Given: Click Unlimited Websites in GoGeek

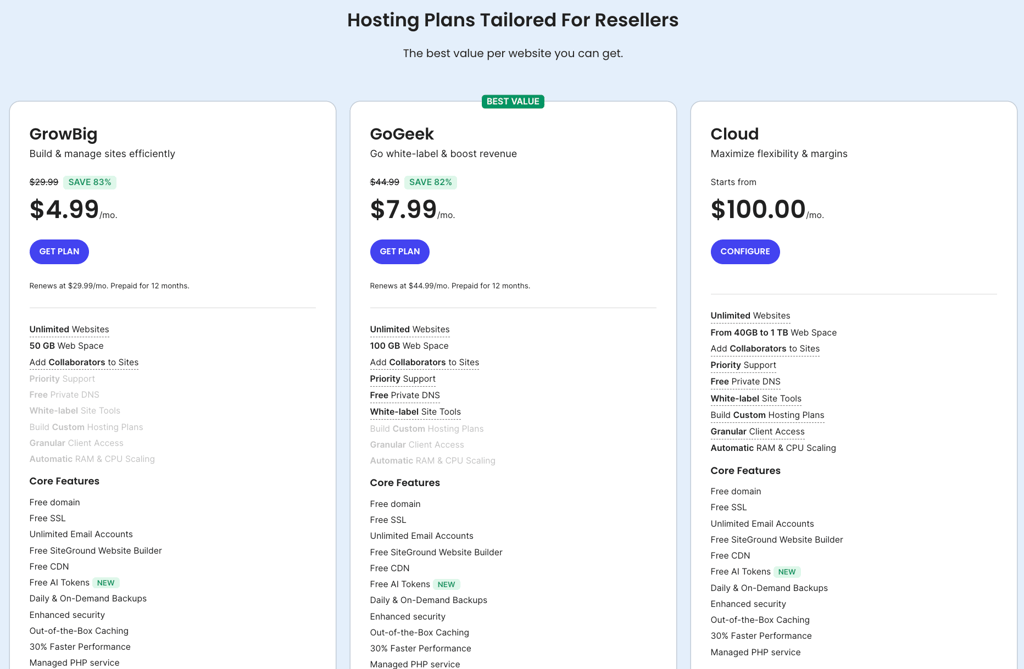Looking at the screenshot, I should click(409, 329).
